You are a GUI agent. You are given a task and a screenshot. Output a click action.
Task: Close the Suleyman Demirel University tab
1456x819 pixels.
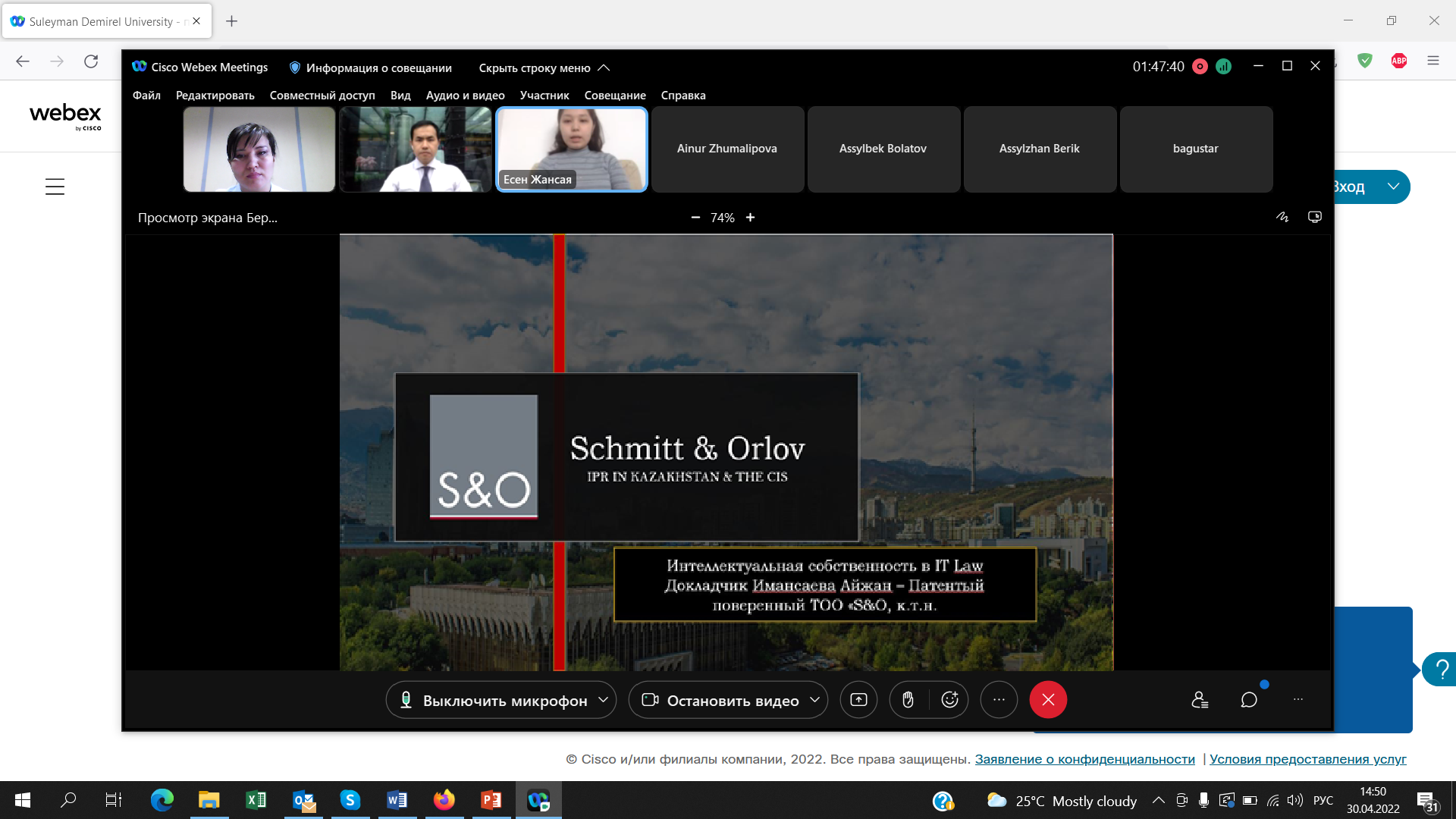[x=196, y=21]
